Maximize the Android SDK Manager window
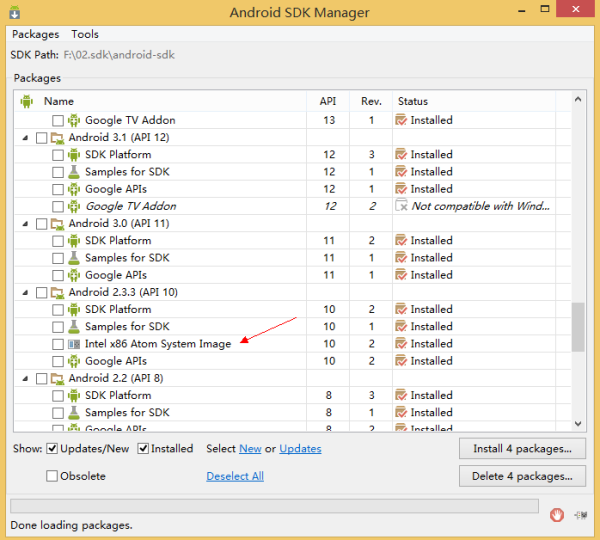Image resolution: width=600 pixels, height=540 pixels. [x=545, y=9]
